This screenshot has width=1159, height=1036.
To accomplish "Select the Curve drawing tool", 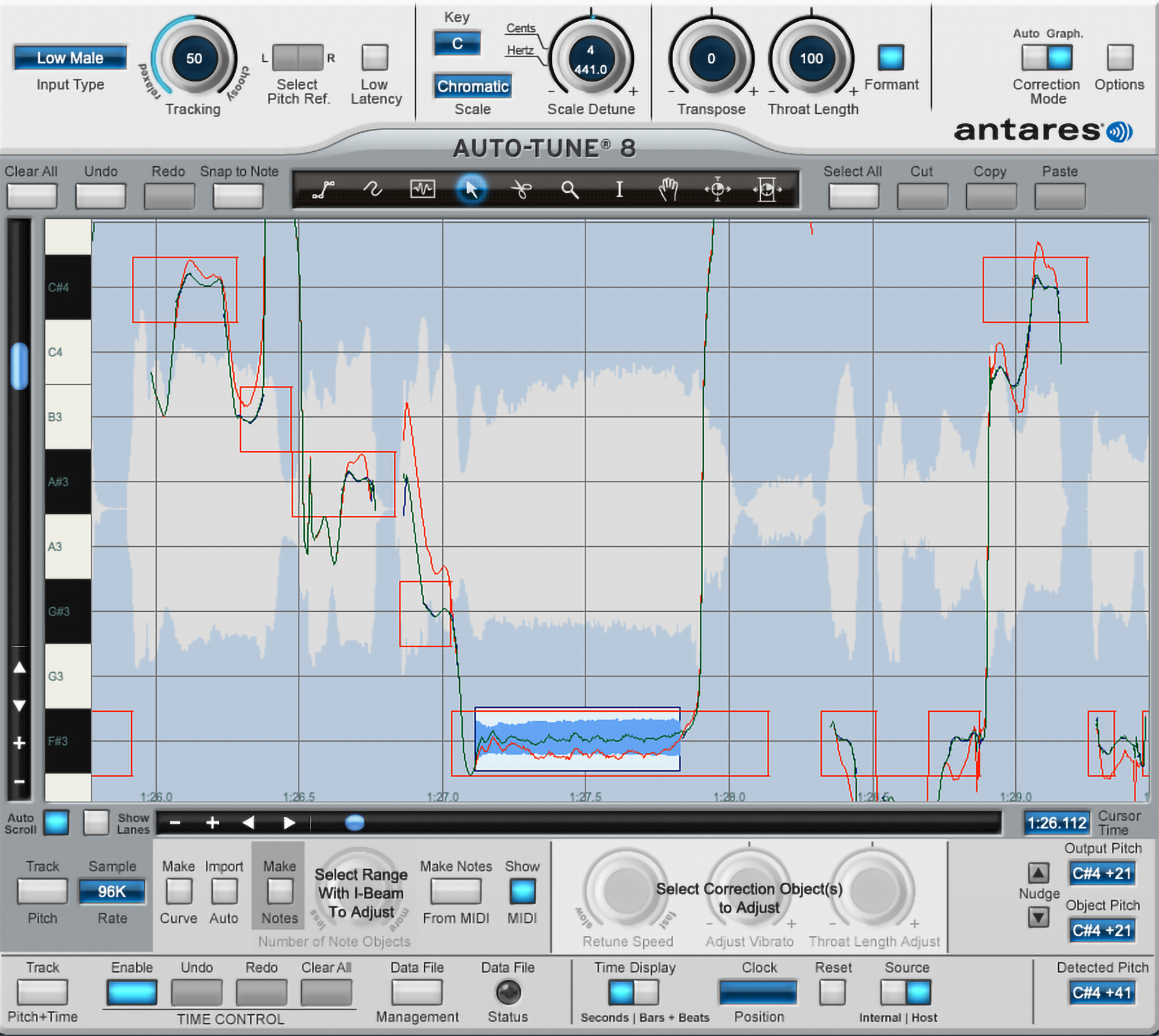I will [x=373, y=189].
